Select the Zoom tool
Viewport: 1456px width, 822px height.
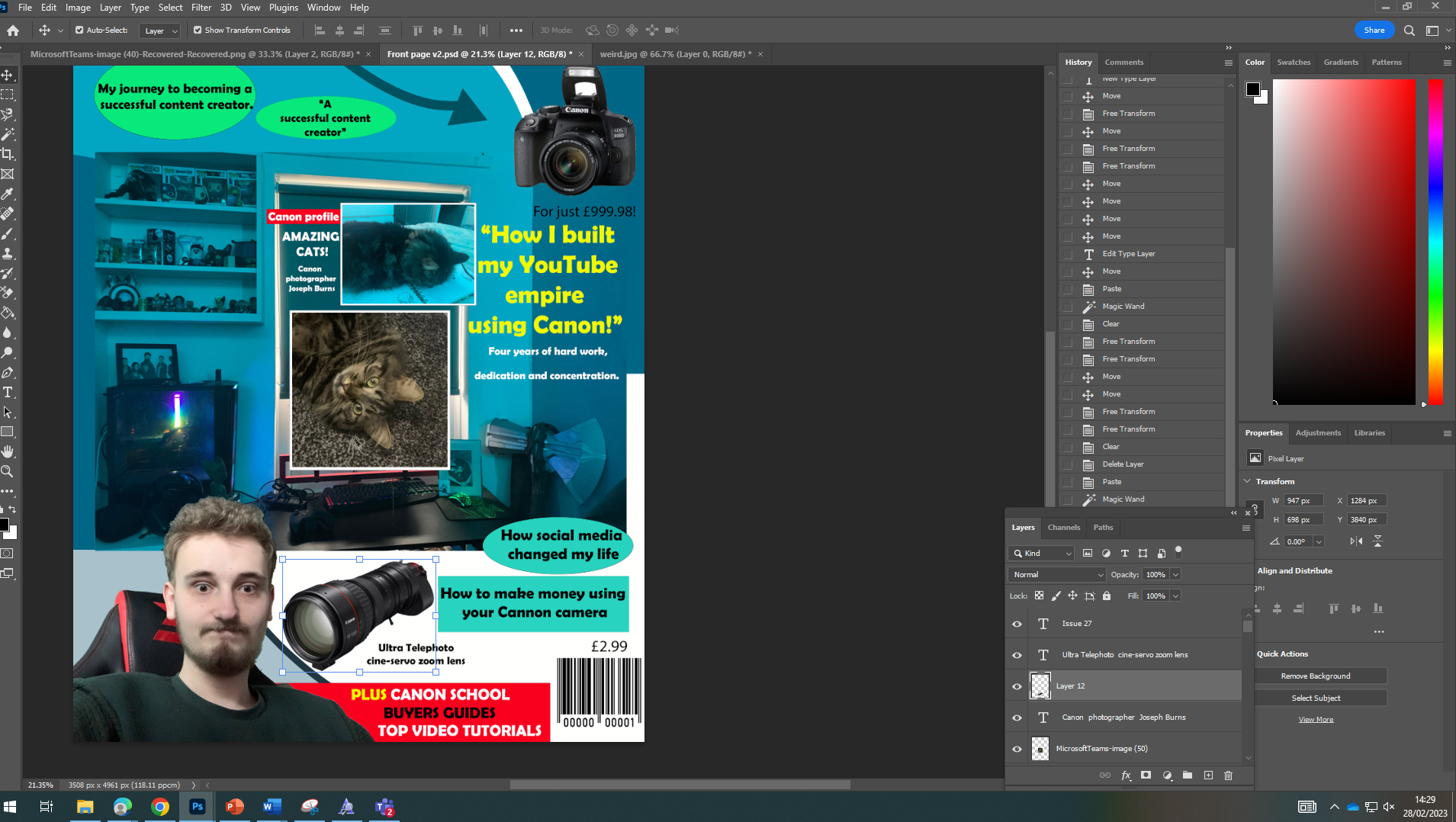pos(8,471)
